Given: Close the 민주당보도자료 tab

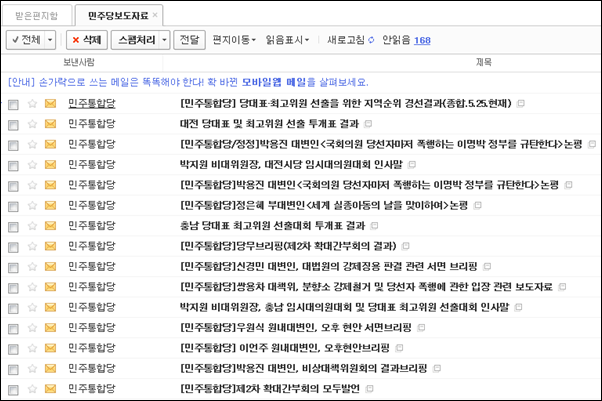Looking at the screenshot, I should pyautogui.click(x=155, y=15).
